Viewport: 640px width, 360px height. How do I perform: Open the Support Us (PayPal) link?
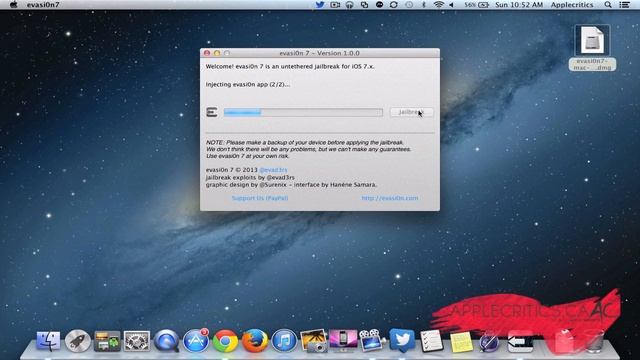coord(260,198)
